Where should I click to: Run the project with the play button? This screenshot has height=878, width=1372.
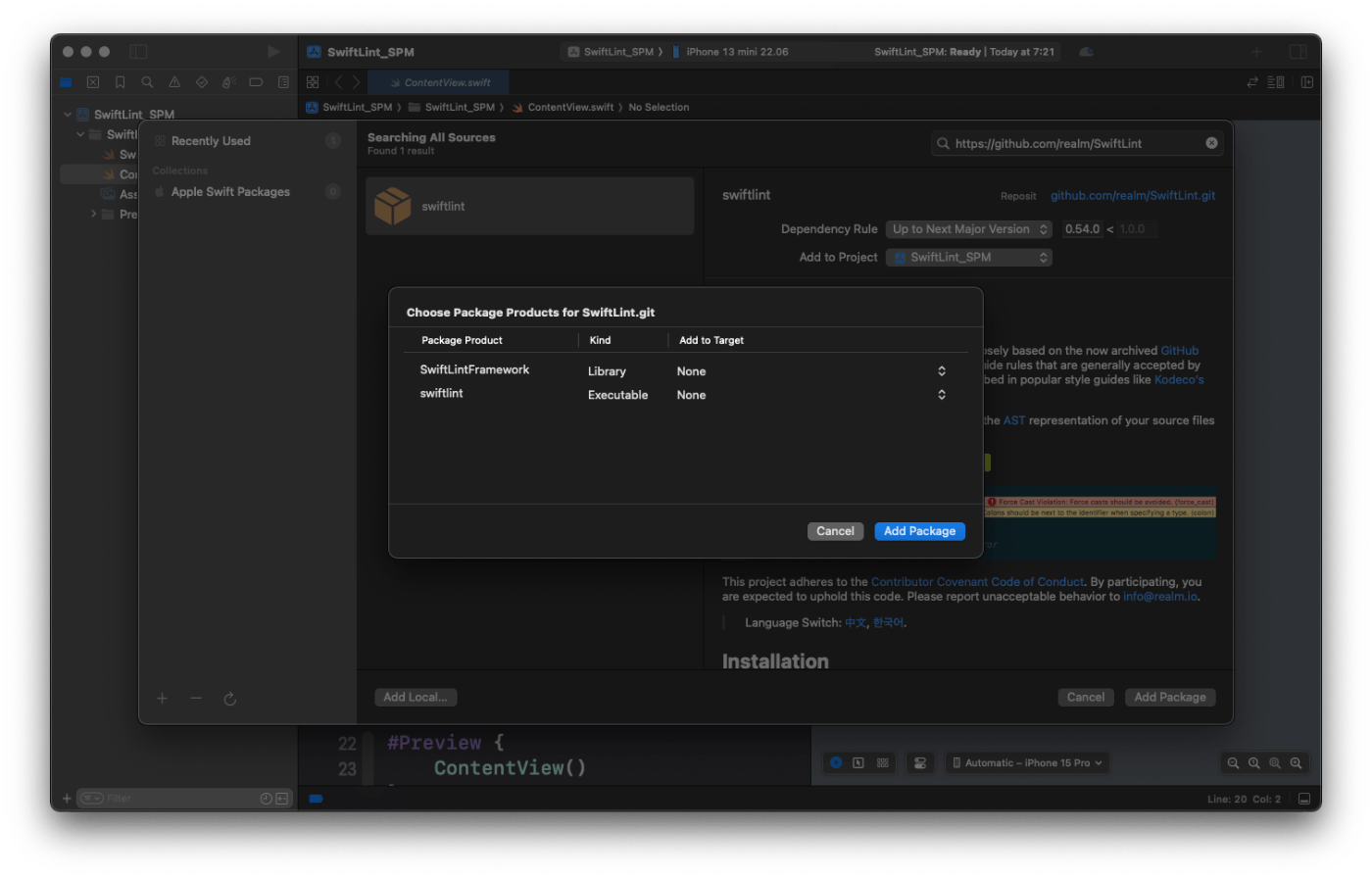click(273, 51)
